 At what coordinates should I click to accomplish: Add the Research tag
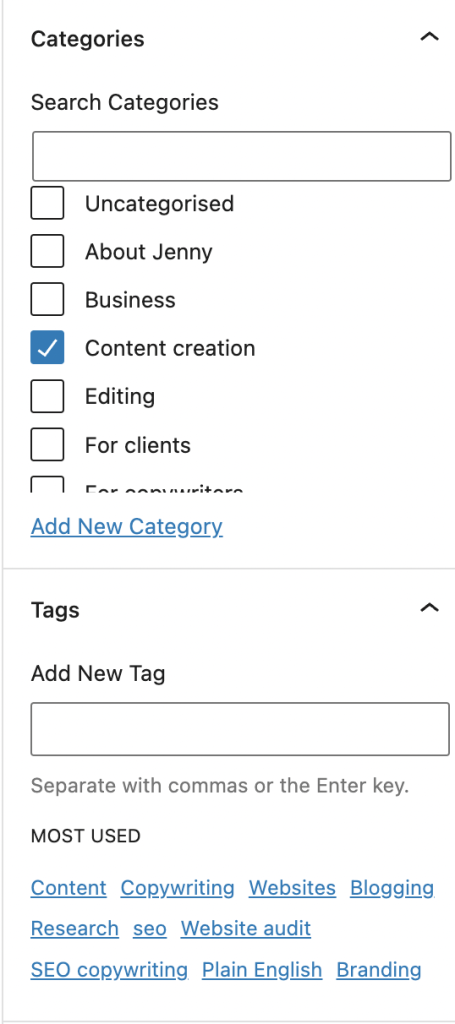[x=75, y=929]
